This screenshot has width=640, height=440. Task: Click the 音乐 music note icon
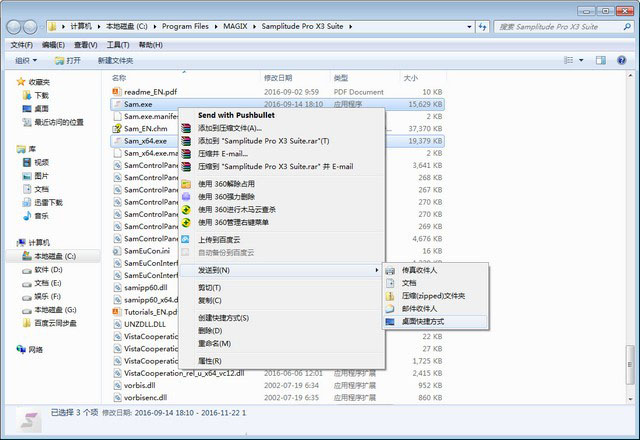tap(27, 216)
